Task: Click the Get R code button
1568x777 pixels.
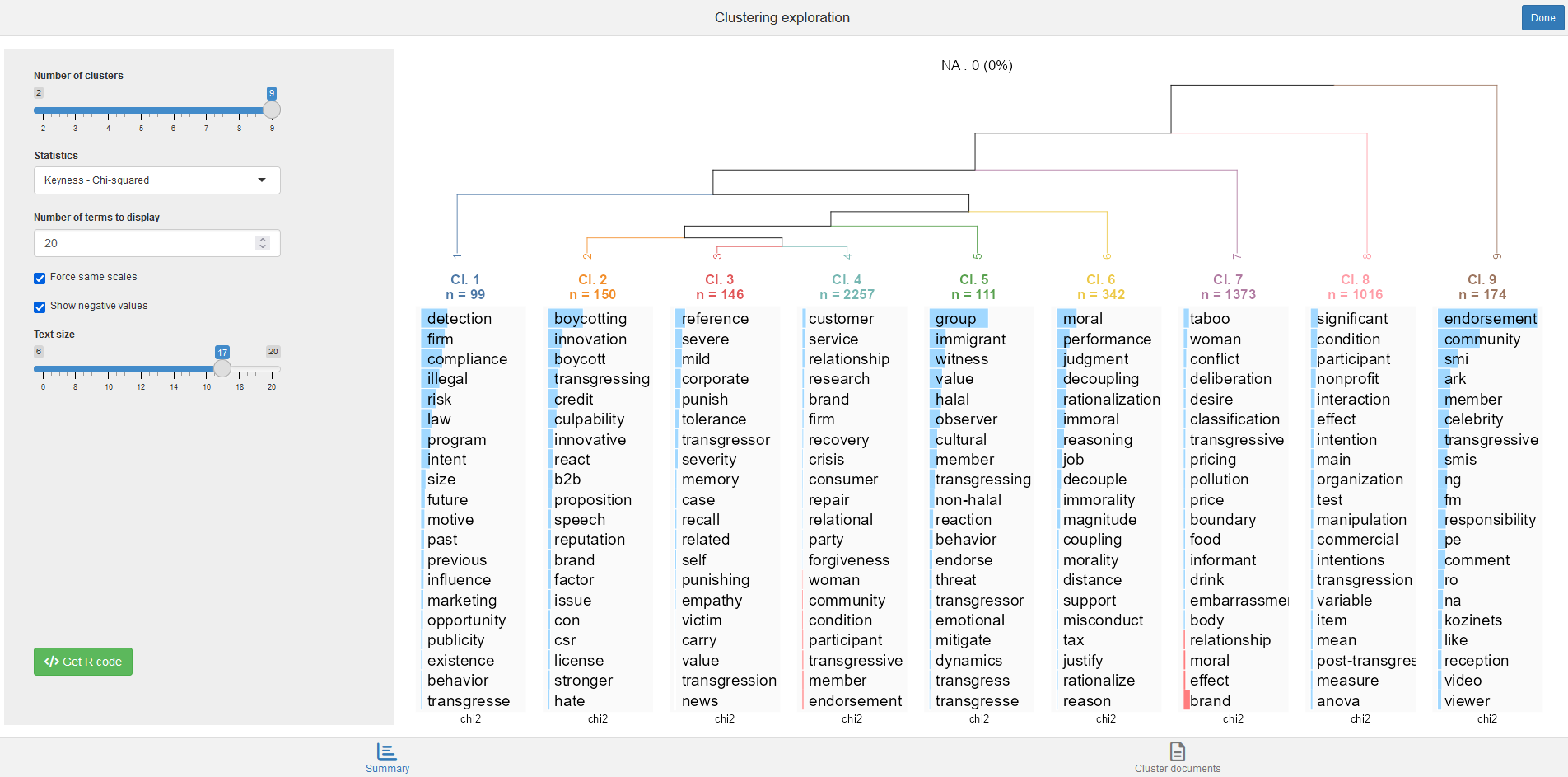Action: pyautogui.click(x=83, y=662)
